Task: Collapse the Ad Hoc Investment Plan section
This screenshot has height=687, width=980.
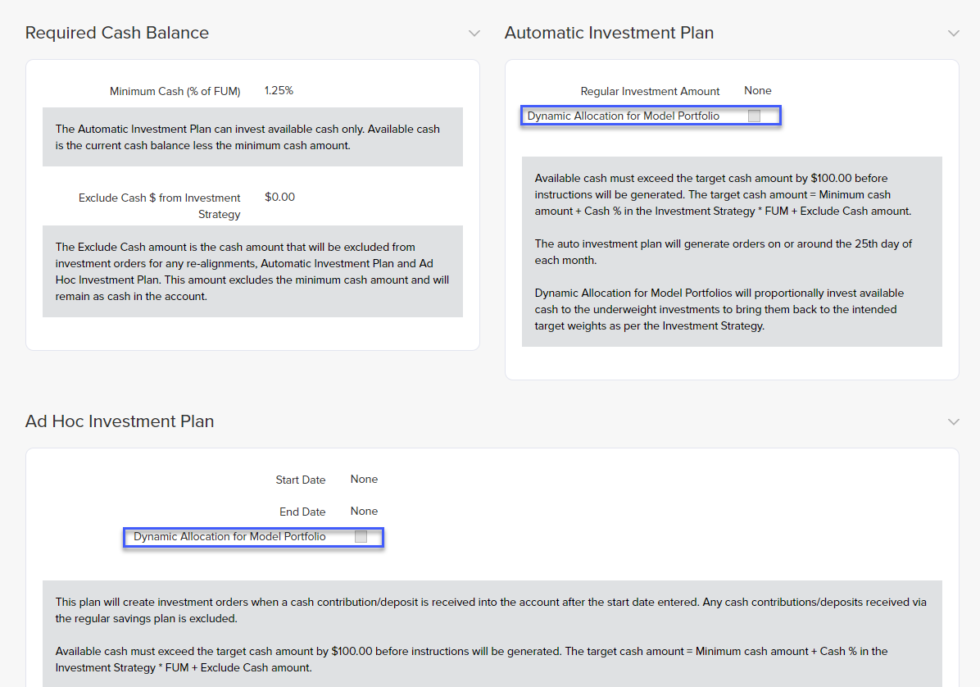Action: point(951,422)
